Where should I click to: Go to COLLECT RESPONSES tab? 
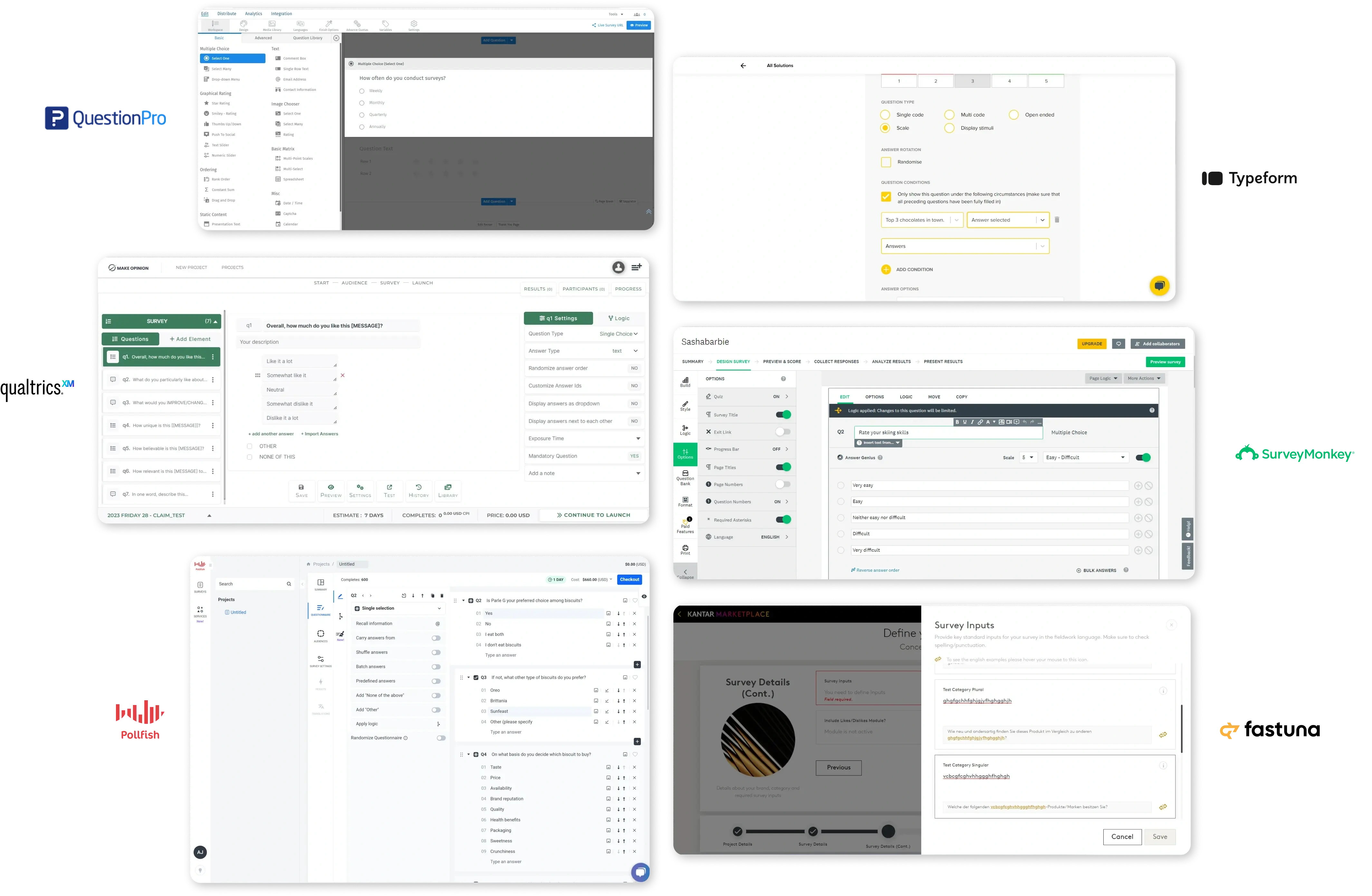pos(836,362)
